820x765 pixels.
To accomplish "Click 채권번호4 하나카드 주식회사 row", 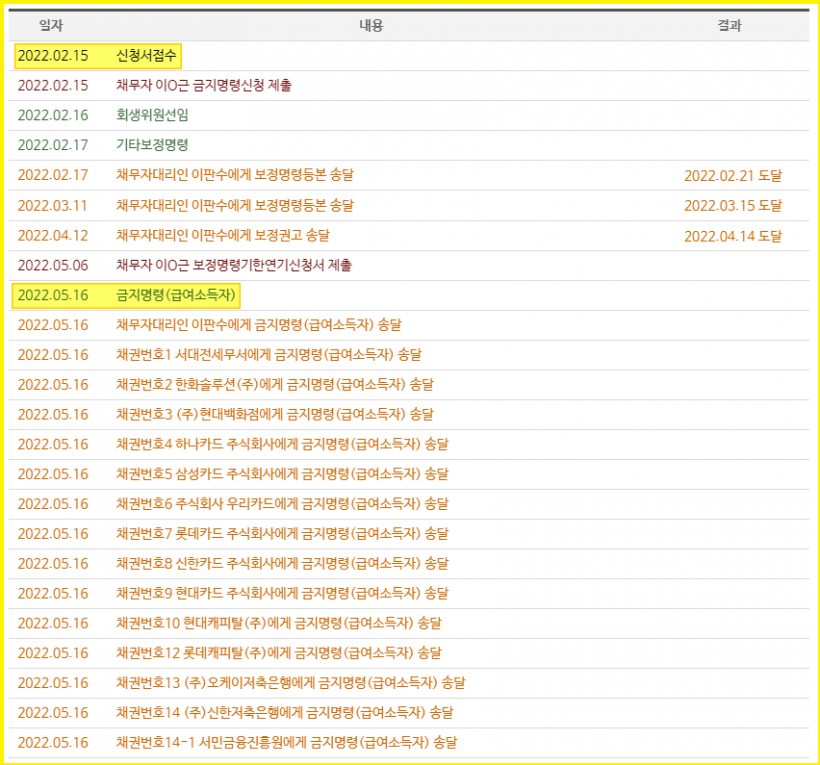I will point(409,444).
